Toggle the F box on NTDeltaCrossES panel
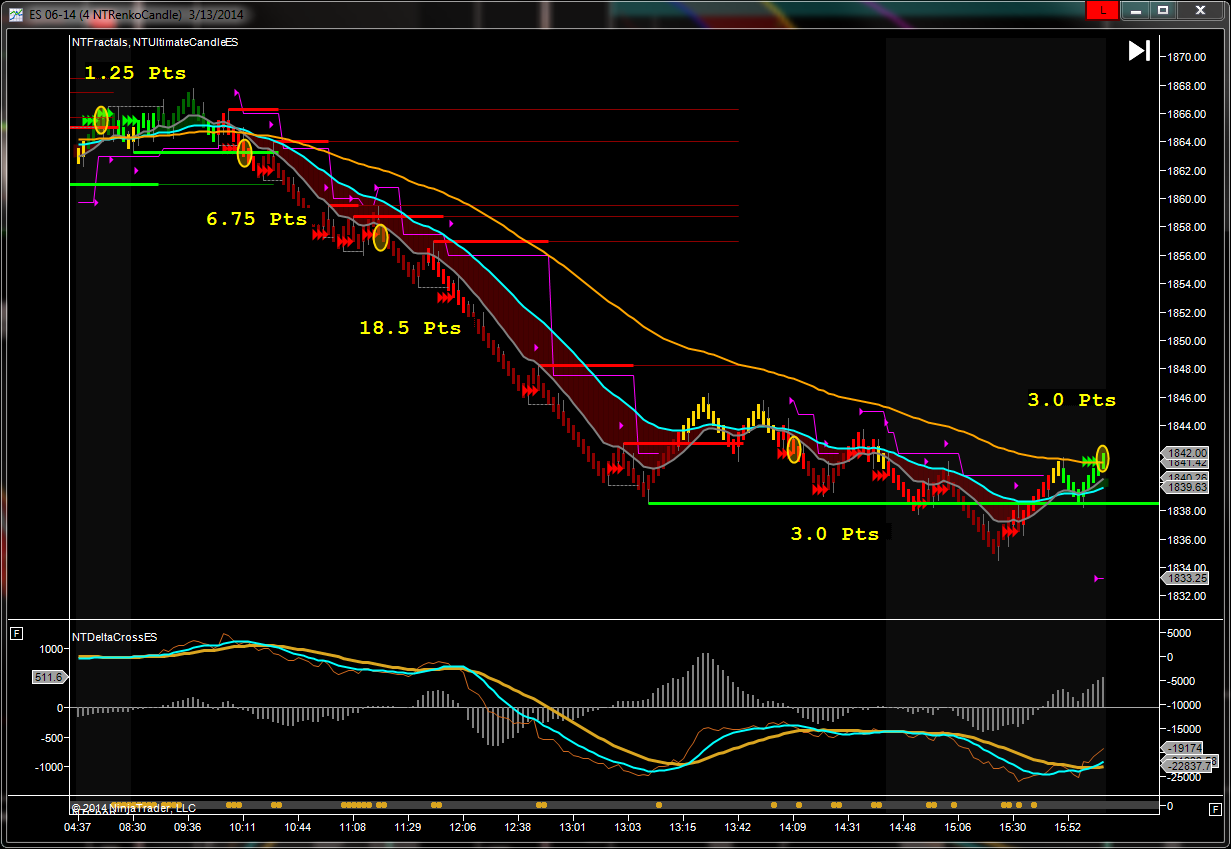Screen dimensions: 1231x849 tap(16, 633)
